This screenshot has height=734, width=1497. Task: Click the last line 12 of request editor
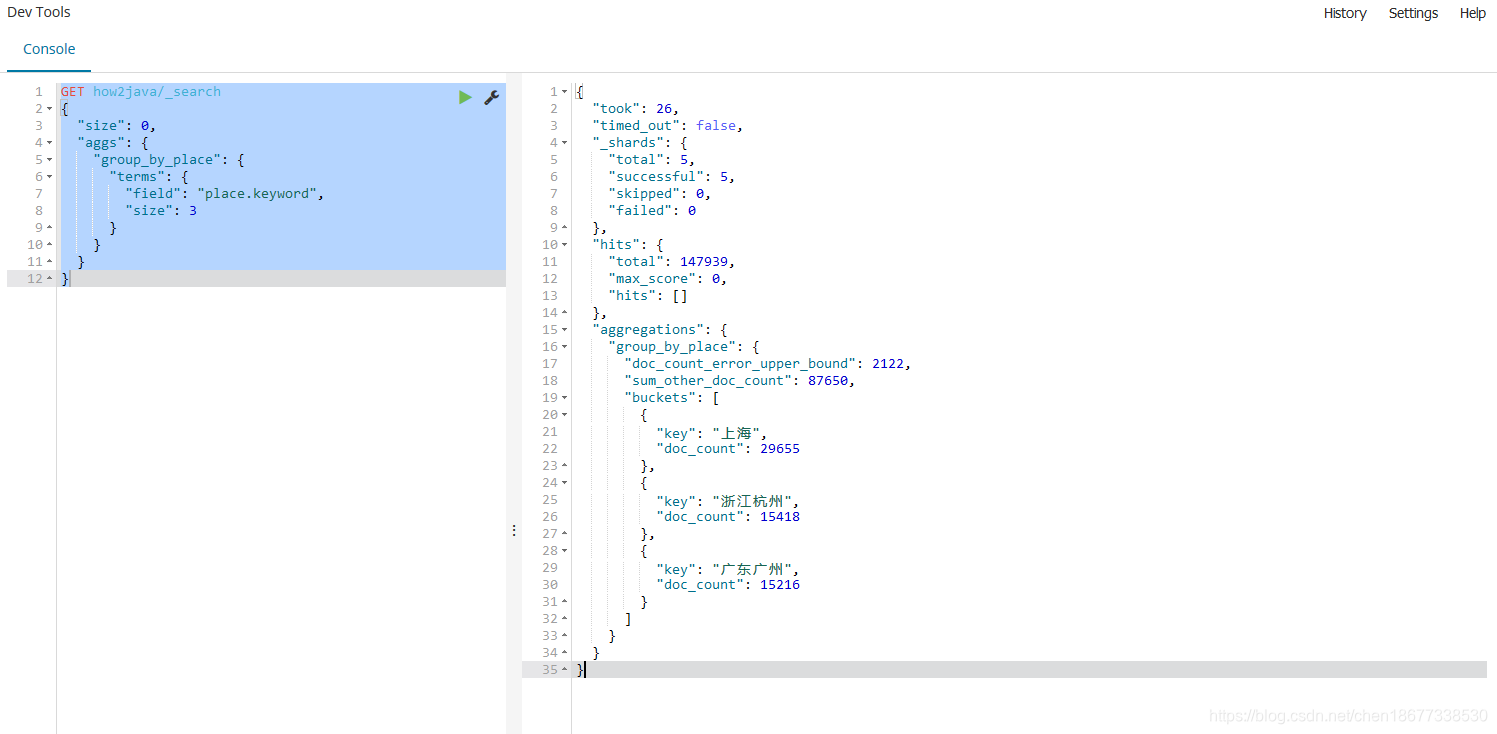256,279
